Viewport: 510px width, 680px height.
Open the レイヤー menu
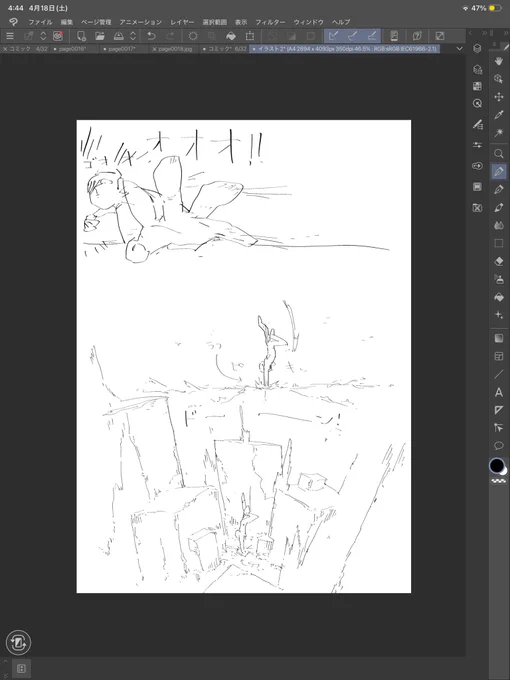click(182, 22)
